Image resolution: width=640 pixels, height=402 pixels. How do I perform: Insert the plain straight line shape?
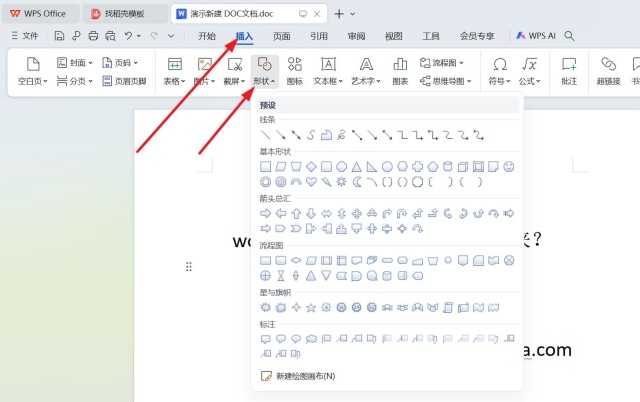(x=265, y=135)
